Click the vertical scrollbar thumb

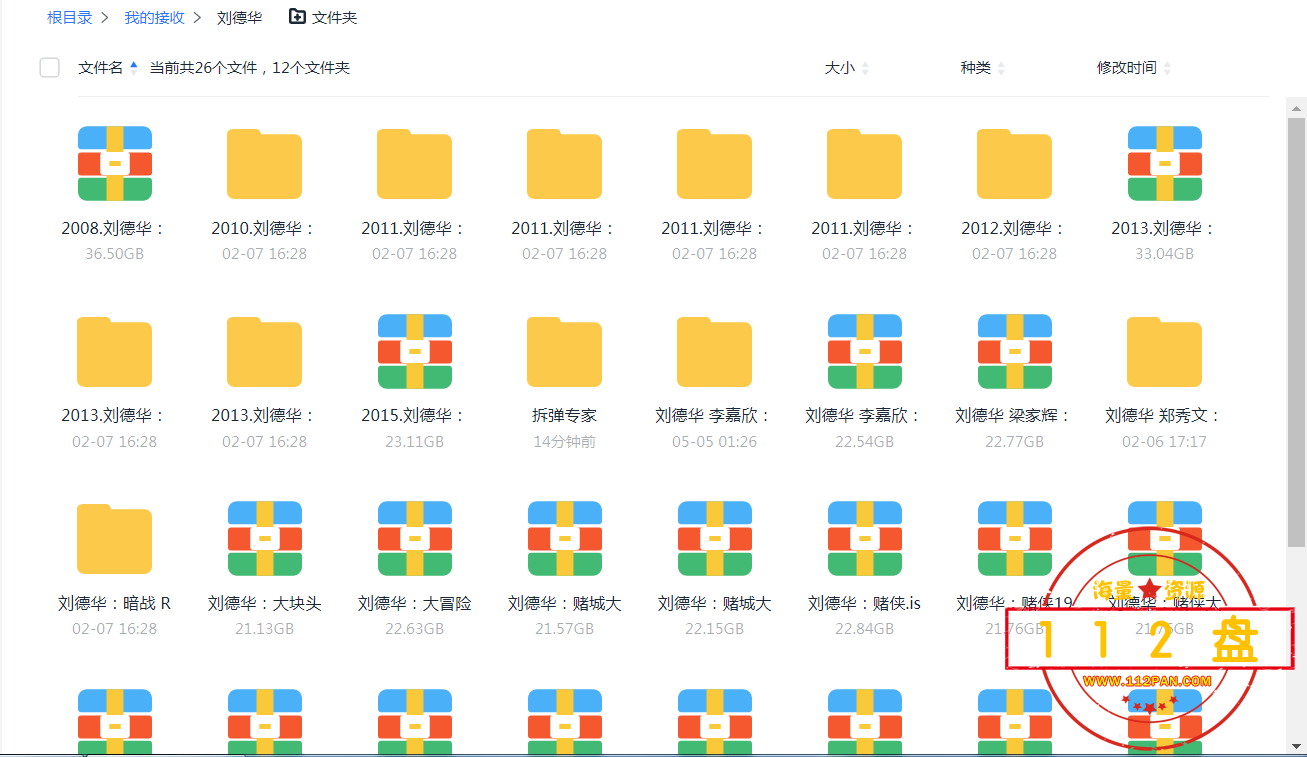coord(1296,332)
